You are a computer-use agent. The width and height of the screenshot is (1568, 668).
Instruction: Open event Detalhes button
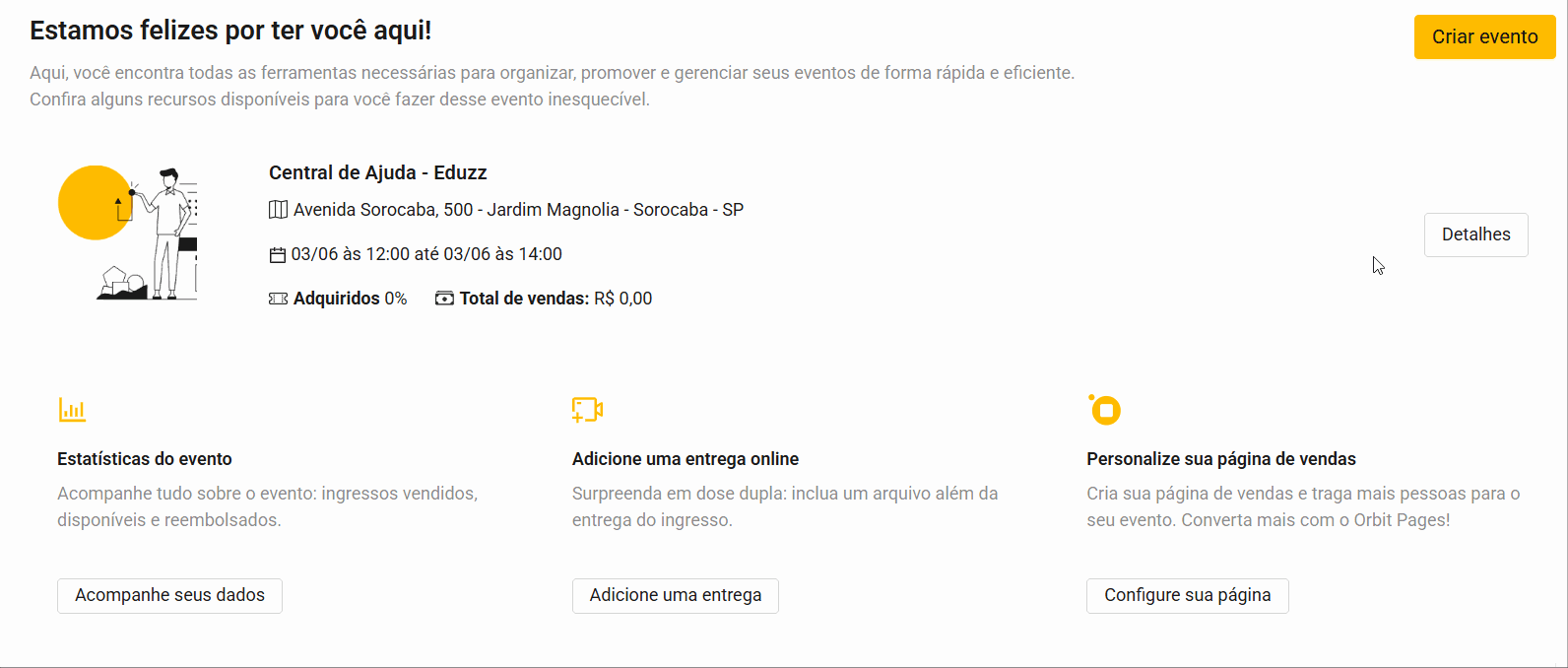[x=1475, y=234]
